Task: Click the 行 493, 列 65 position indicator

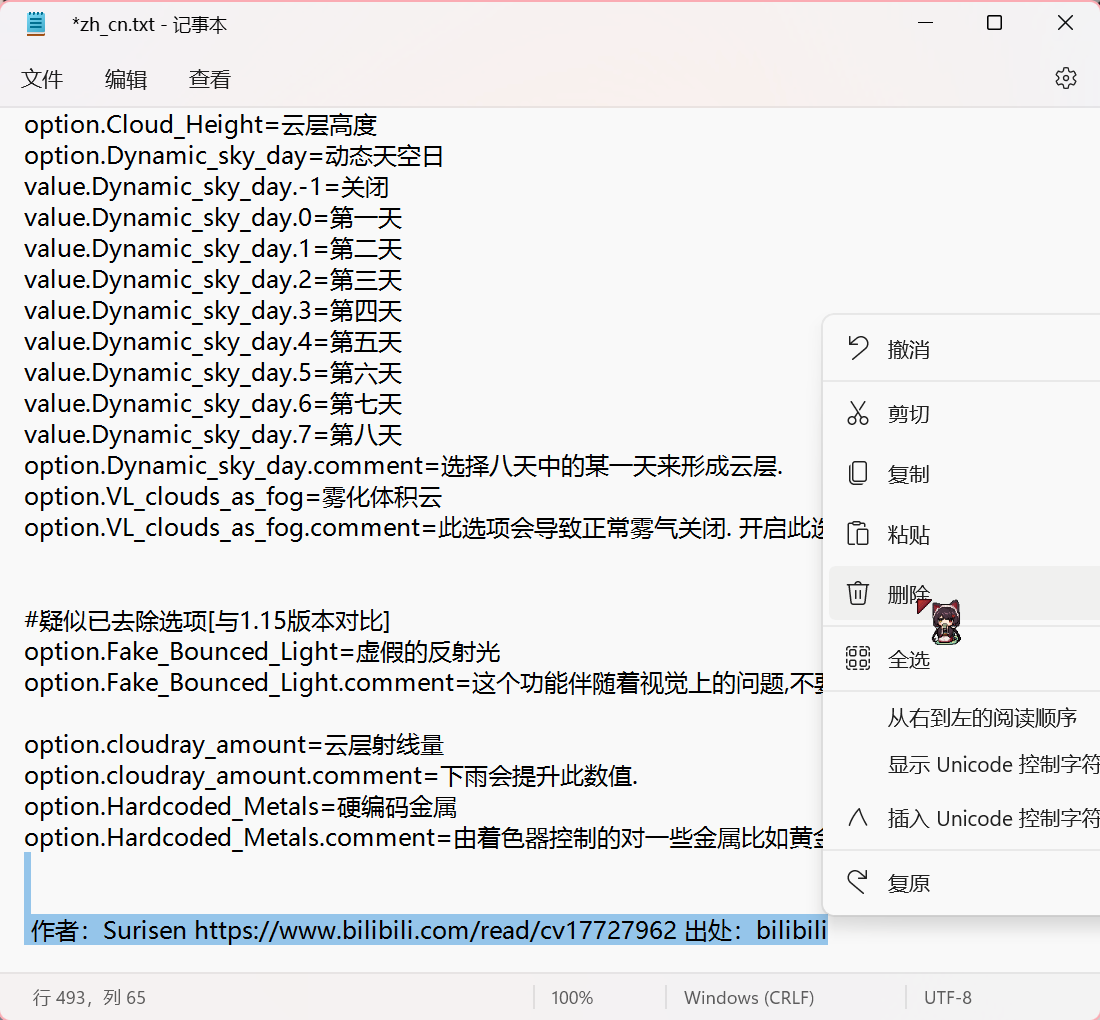Action: click(89, 998)
